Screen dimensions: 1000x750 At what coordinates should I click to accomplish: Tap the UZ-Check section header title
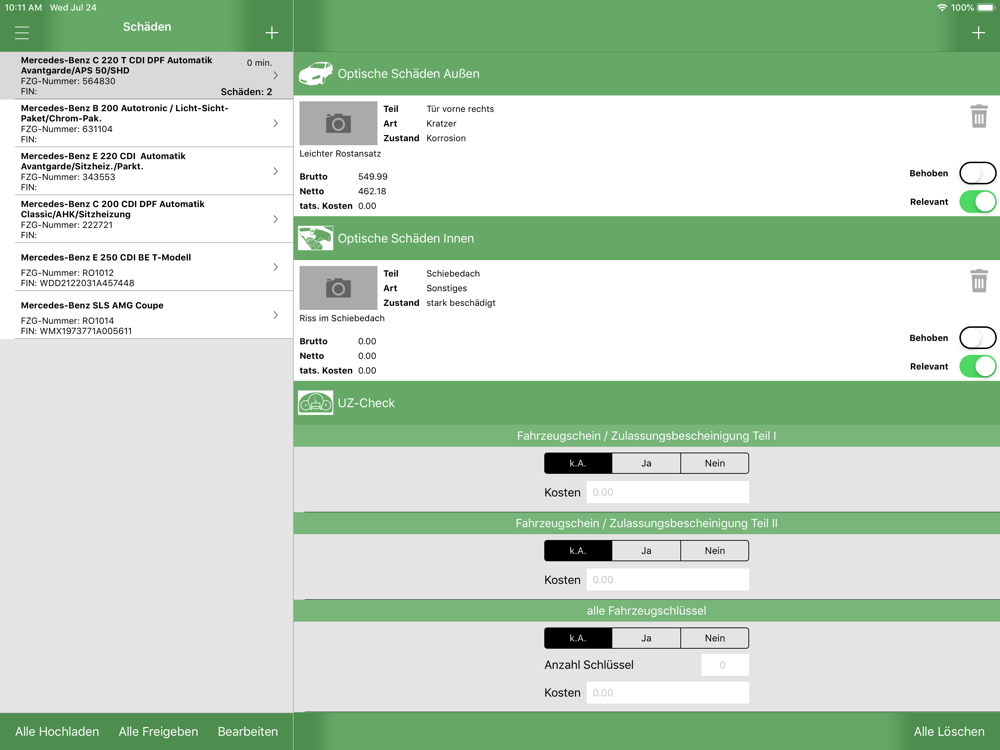tap(366, 402)
